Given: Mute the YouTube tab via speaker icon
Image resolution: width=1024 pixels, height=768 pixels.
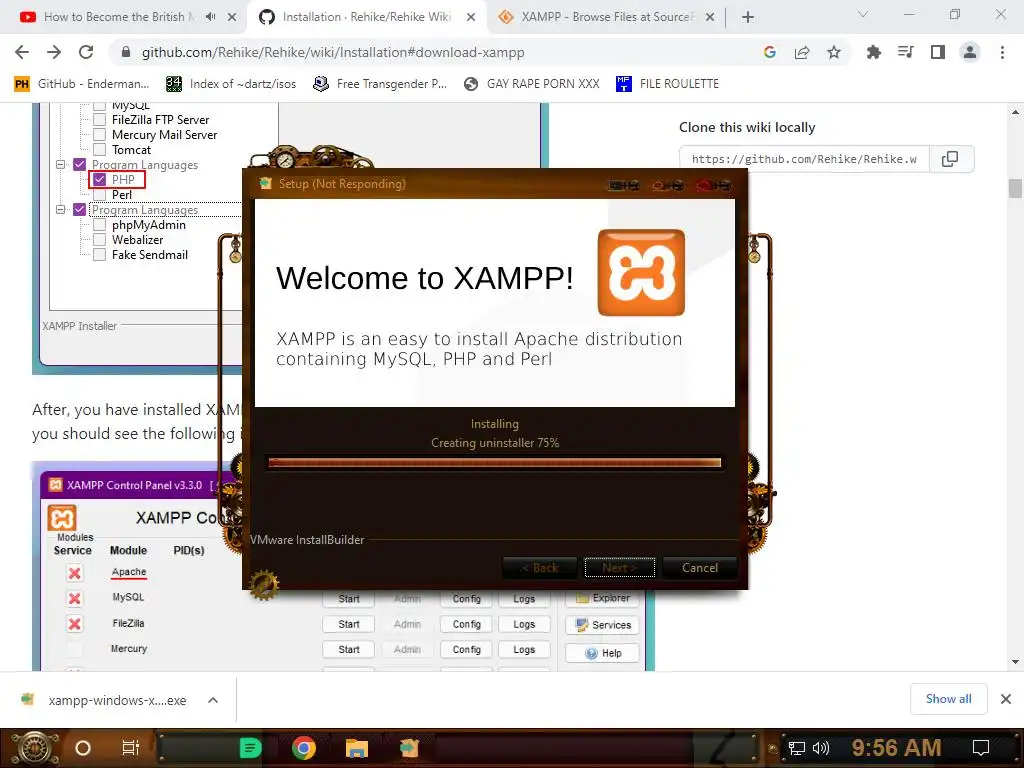Looking at the screenshot, I should (210, 17).
